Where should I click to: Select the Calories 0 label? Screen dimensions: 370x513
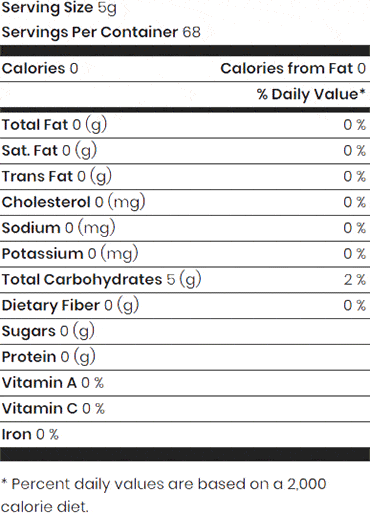pos(40,69)
